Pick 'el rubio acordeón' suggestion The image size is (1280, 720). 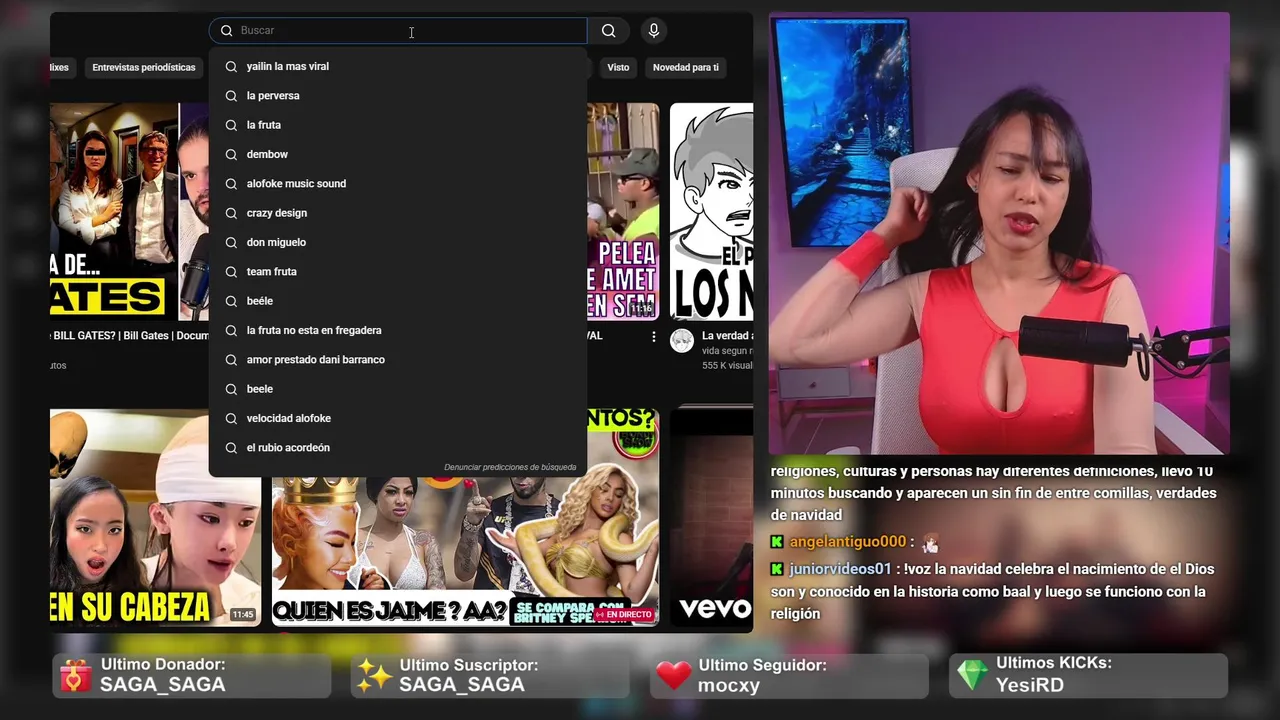pos(398,448)
